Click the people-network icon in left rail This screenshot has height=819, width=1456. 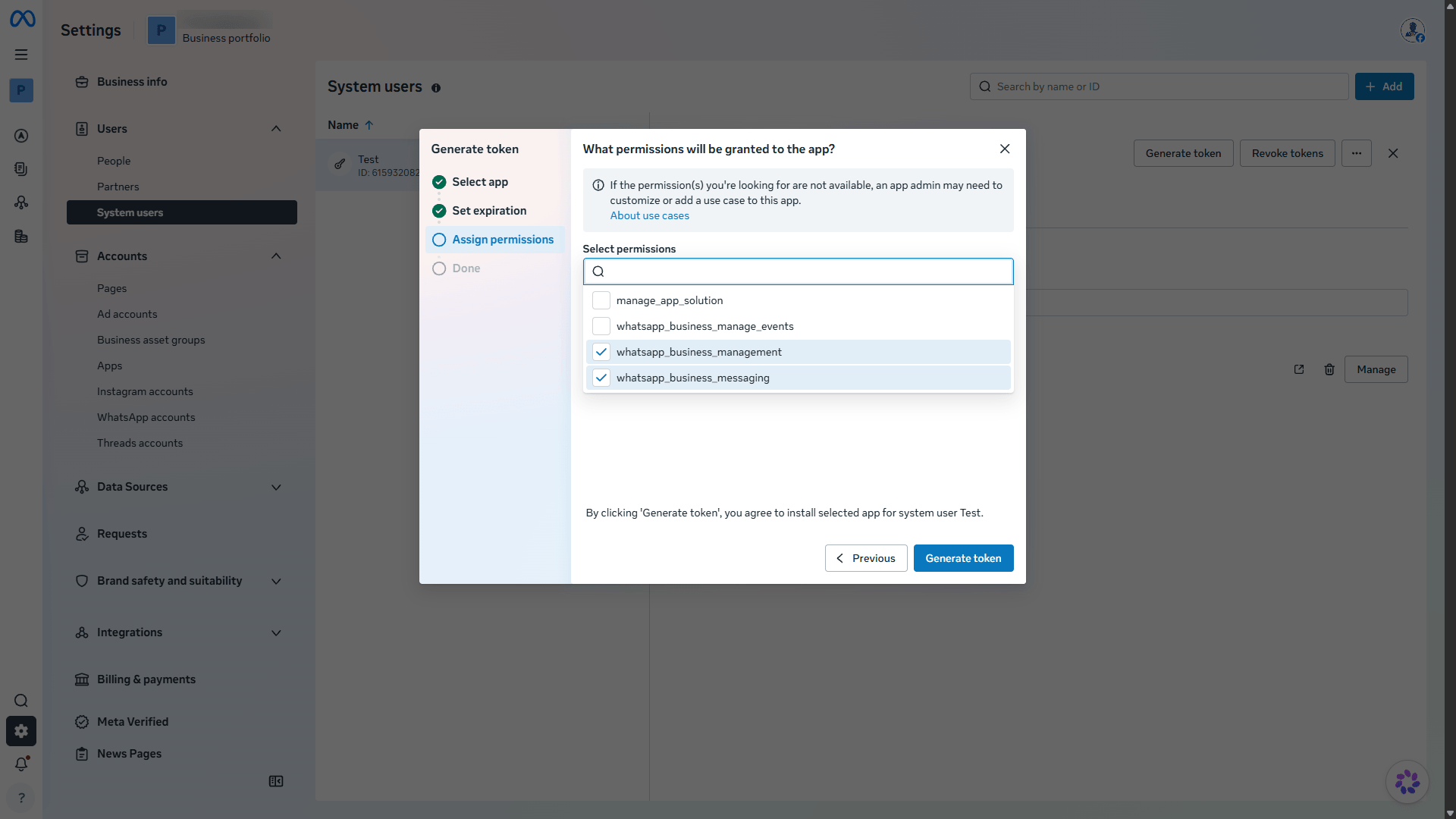(21, 202)
